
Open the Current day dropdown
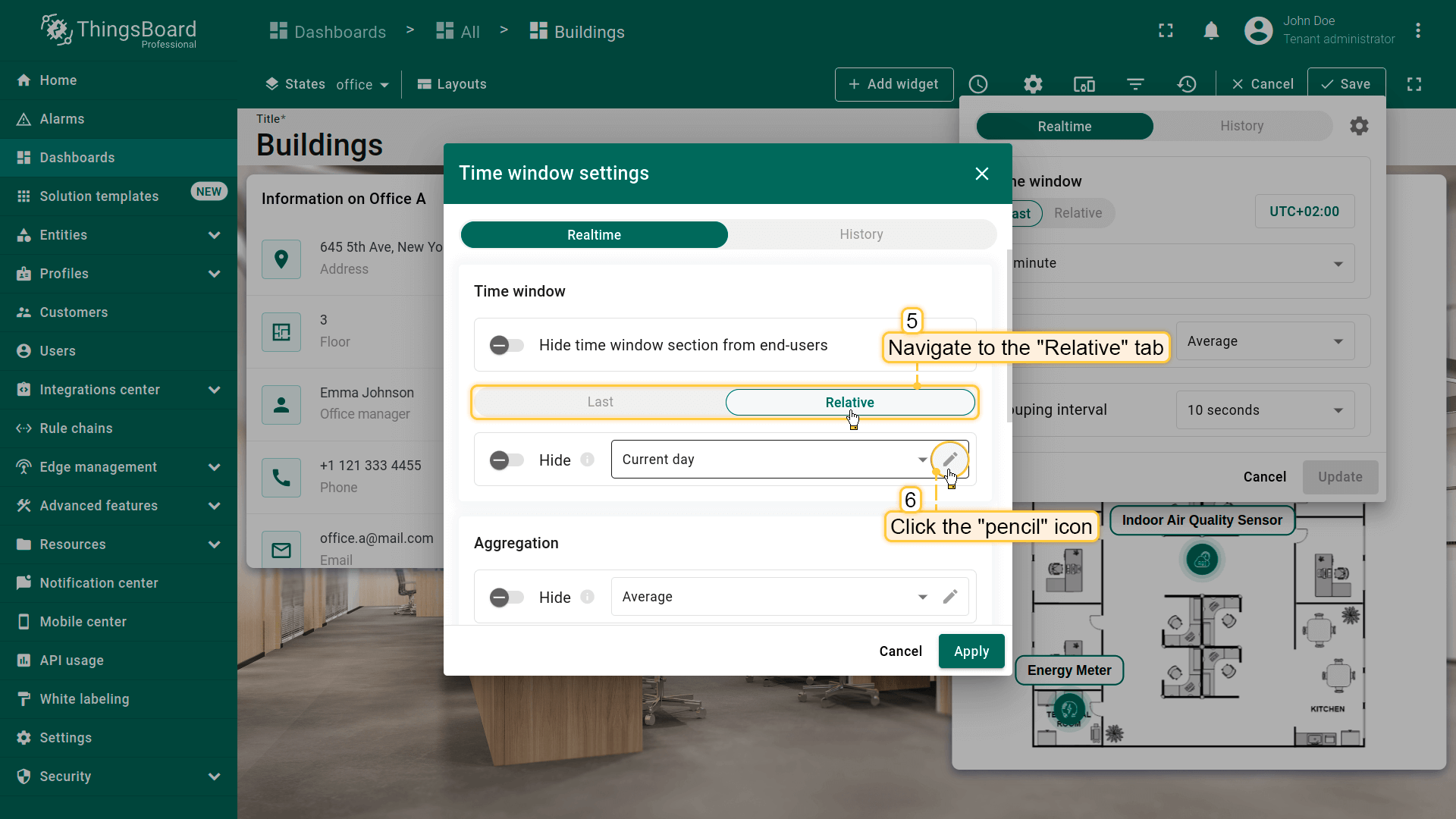(x=770, y=460)
